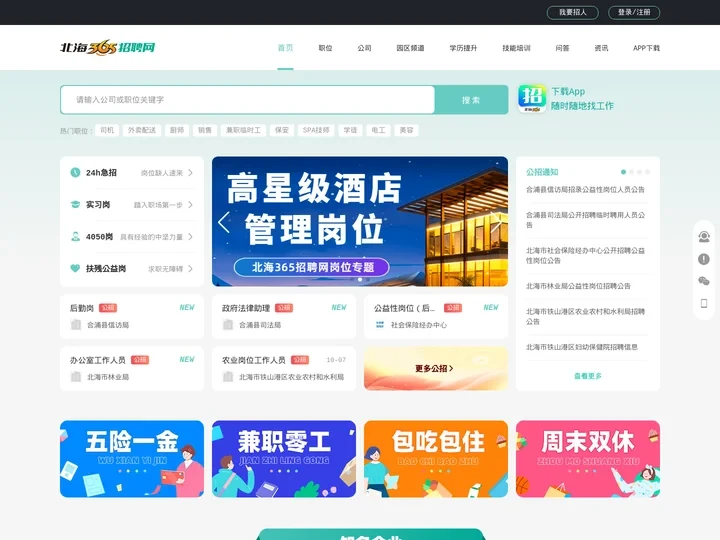Click the graduation cap icon beside 实习岗
Screen dimensions: 720x540
click(75, 204)
